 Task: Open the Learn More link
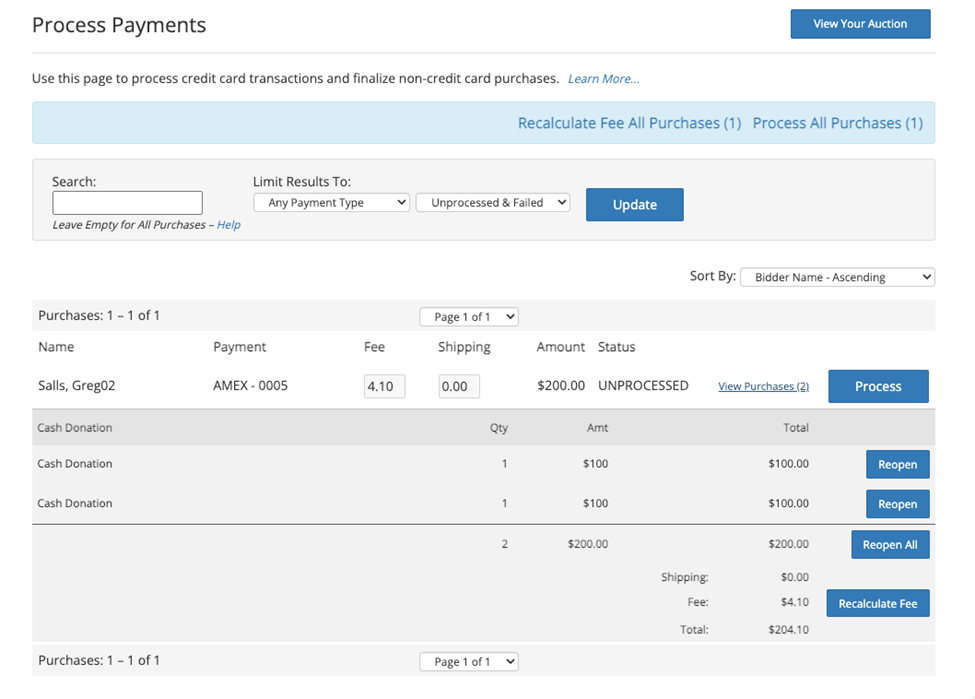[x=603, y=79]
